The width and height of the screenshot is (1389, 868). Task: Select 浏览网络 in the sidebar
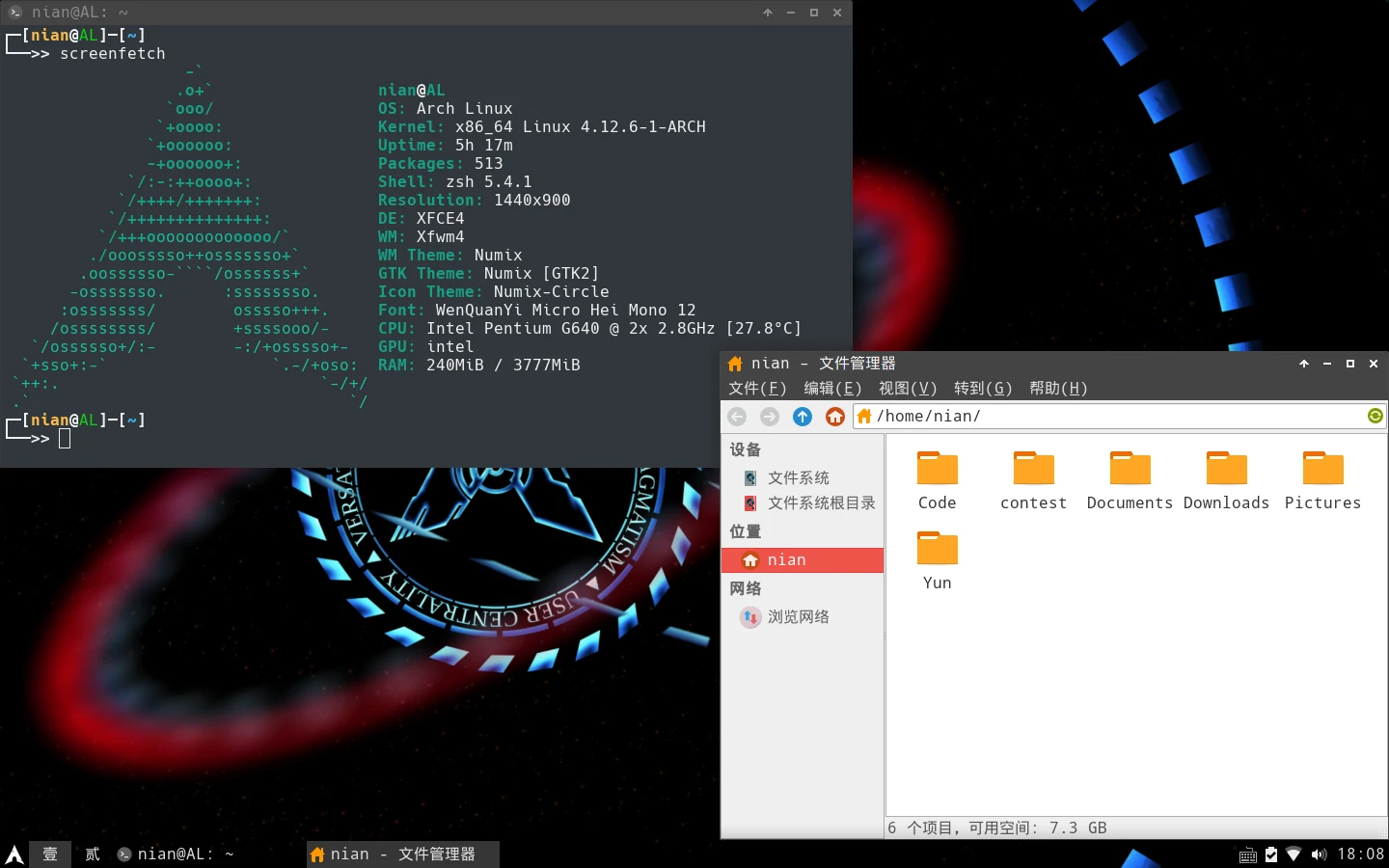tap(798, 617)
